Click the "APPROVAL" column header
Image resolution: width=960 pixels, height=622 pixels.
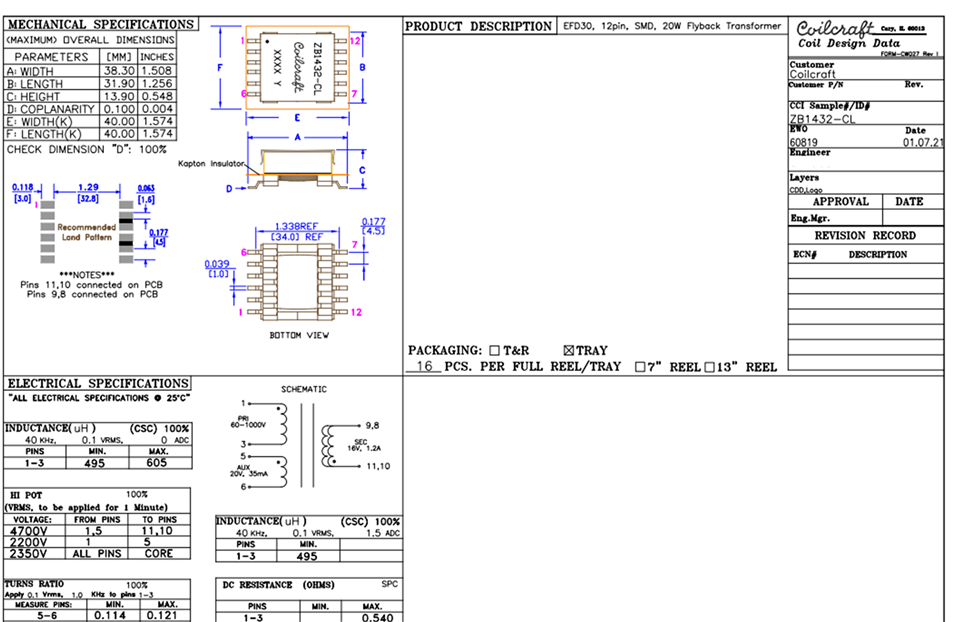(x=841, y=202)
